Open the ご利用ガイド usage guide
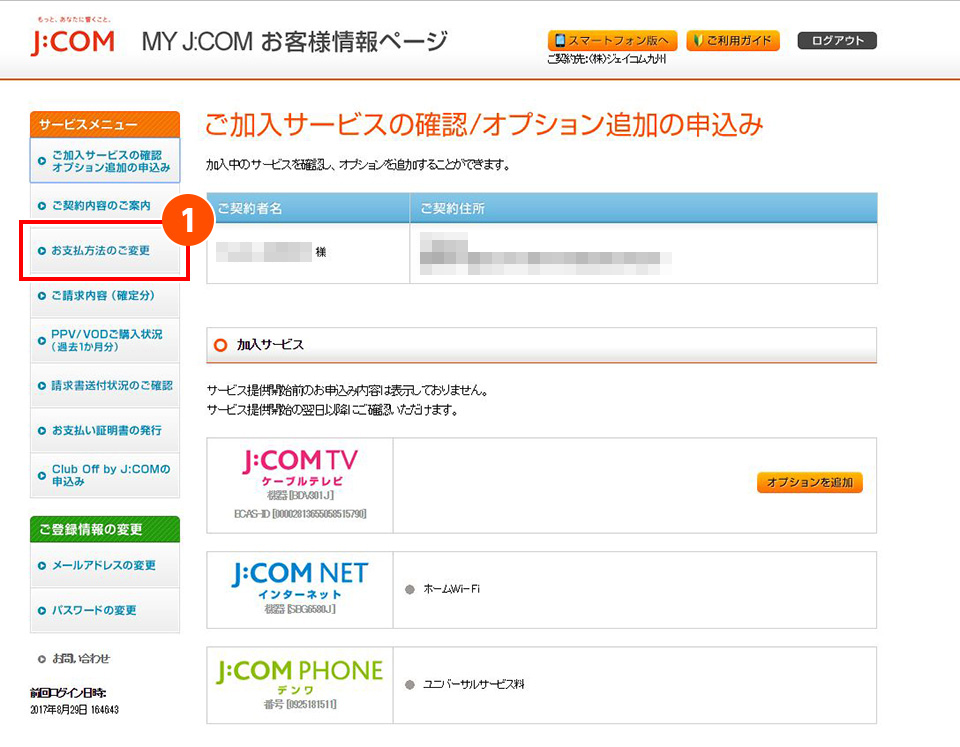960x747 pixels. [733, 41]
